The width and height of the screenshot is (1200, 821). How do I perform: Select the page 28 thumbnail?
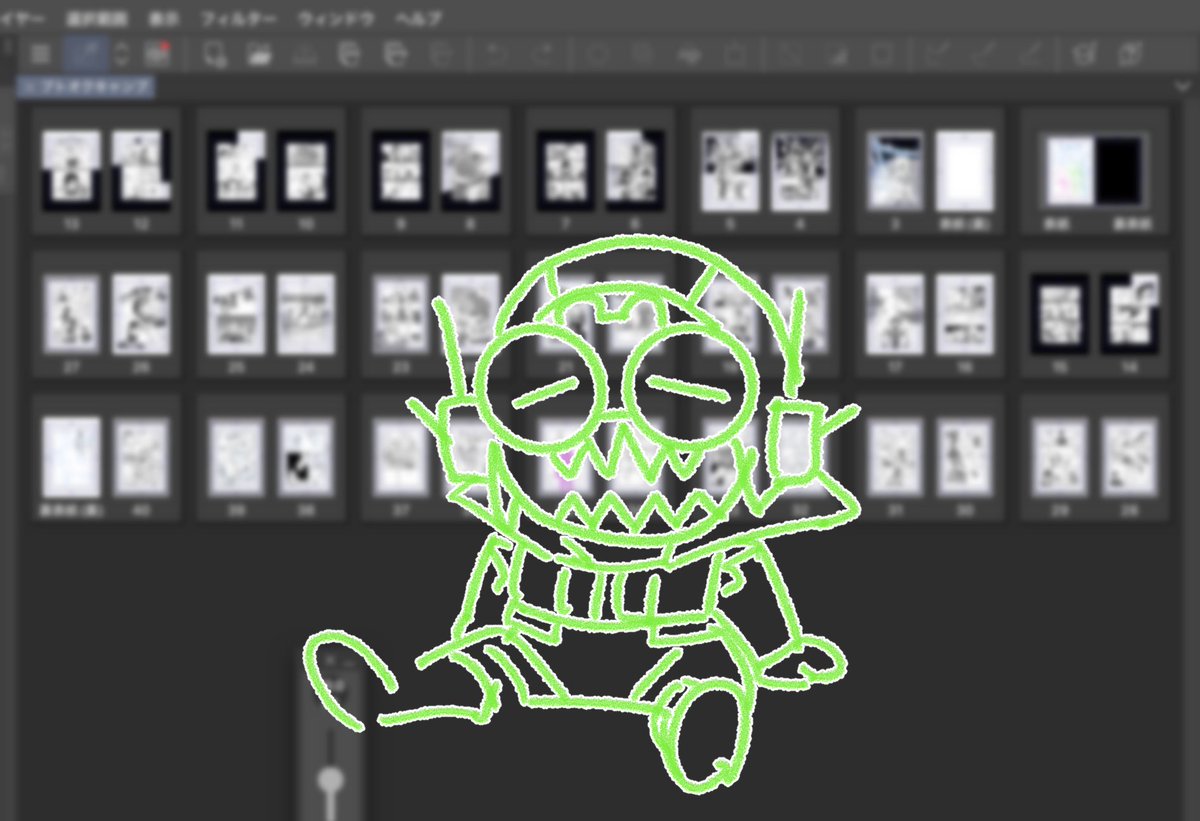[x=1131, y=457]
